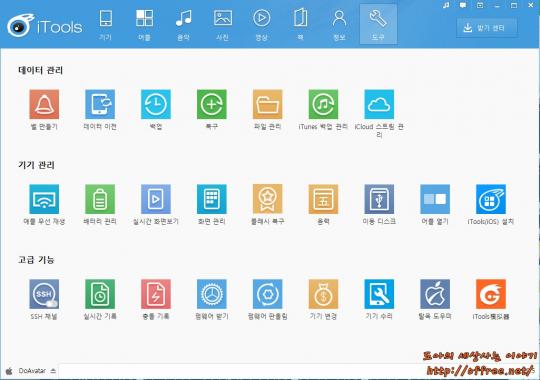Viewport: 540px width, 380px height.
Task: Open 실시간 기록 realtime log
Action: (100, 294)
